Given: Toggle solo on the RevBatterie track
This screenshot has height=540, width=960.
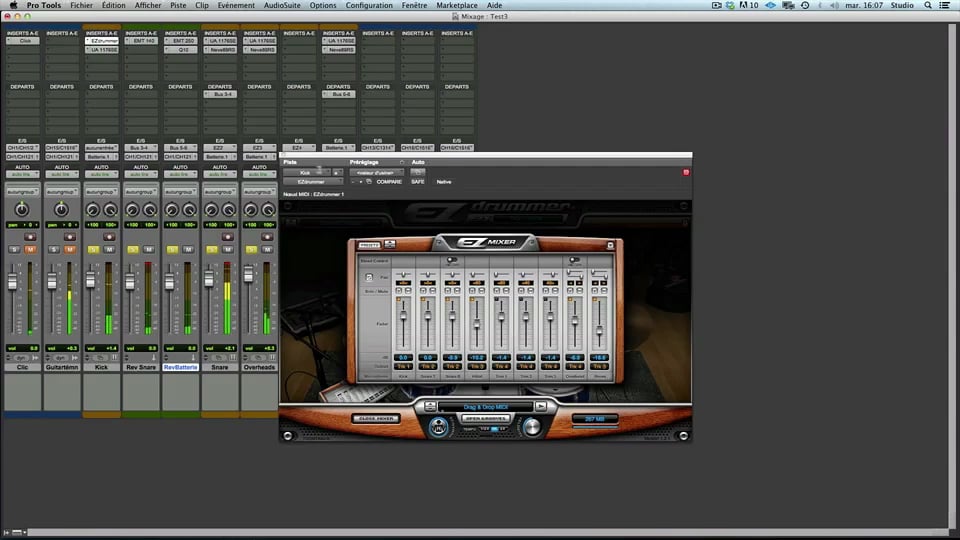Looking at the screenshot, I should [x=172, y=250].
